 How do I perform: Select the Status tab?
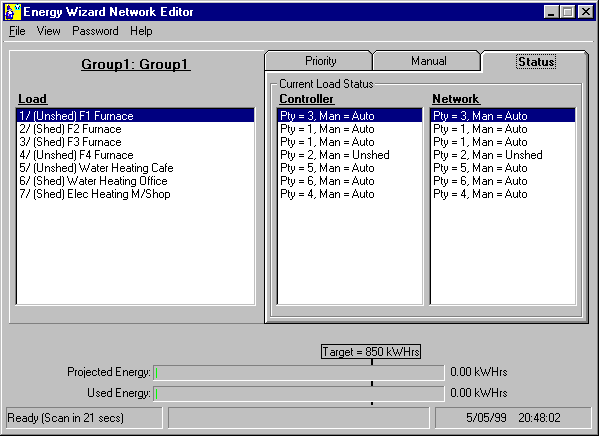coord(536,62)
